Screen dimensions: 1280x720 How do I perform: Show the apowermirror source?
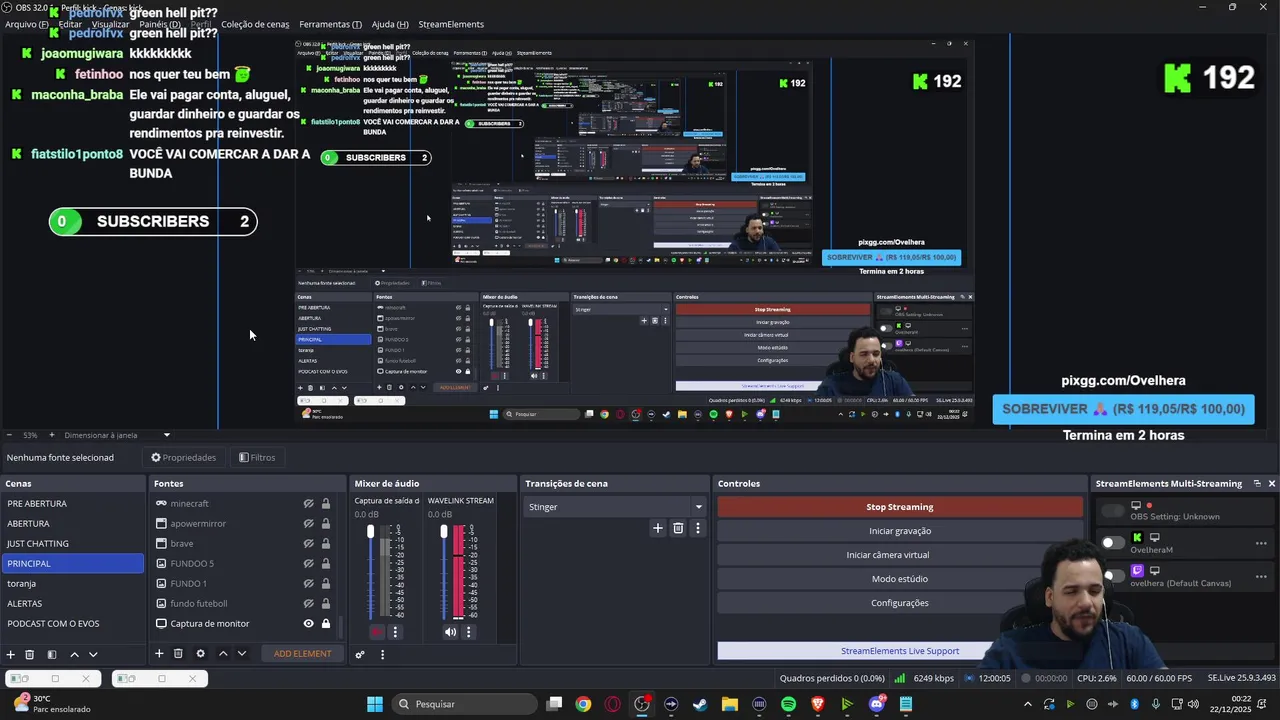[x=309, y=523]
